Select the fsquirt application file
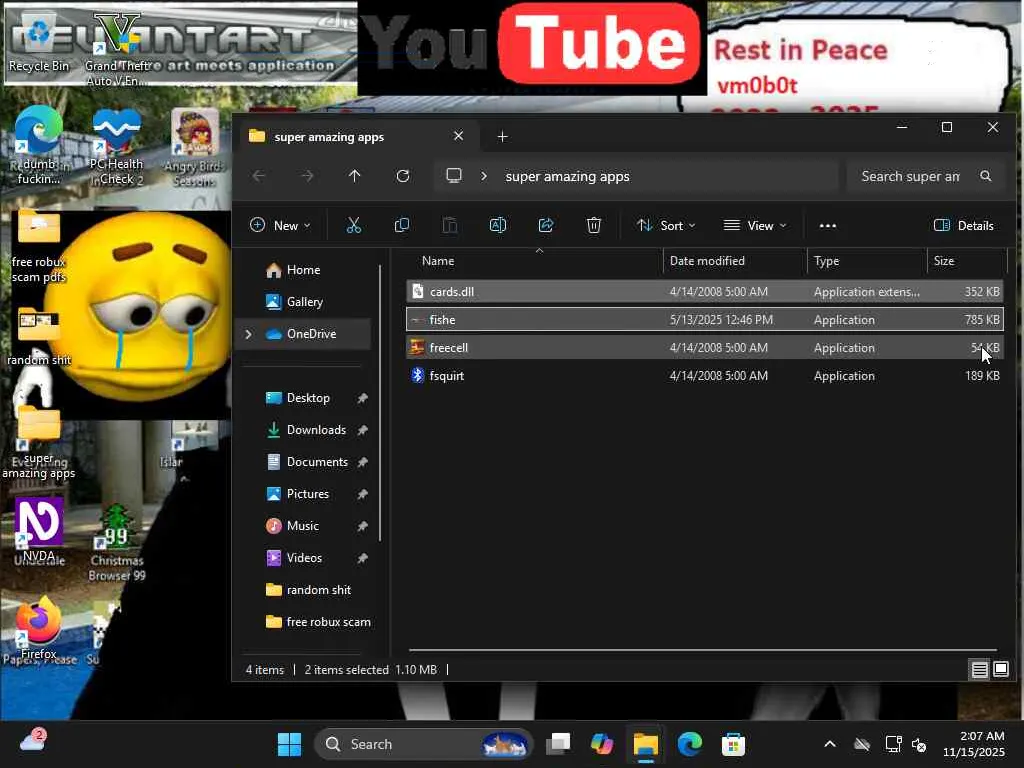The width and height of the screenshot is (1024, 768). (705, 376)
